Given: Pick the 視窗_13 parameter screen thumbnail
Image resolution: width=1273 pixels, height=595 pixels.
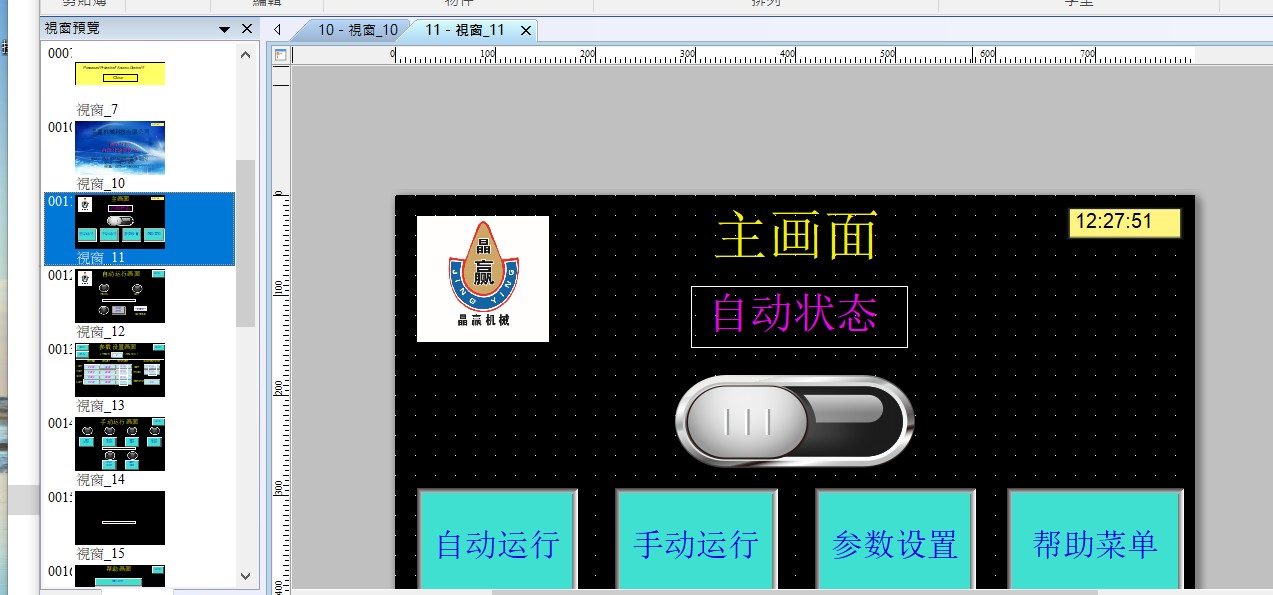Looking at the screenshot, I should tap(120, 370).
